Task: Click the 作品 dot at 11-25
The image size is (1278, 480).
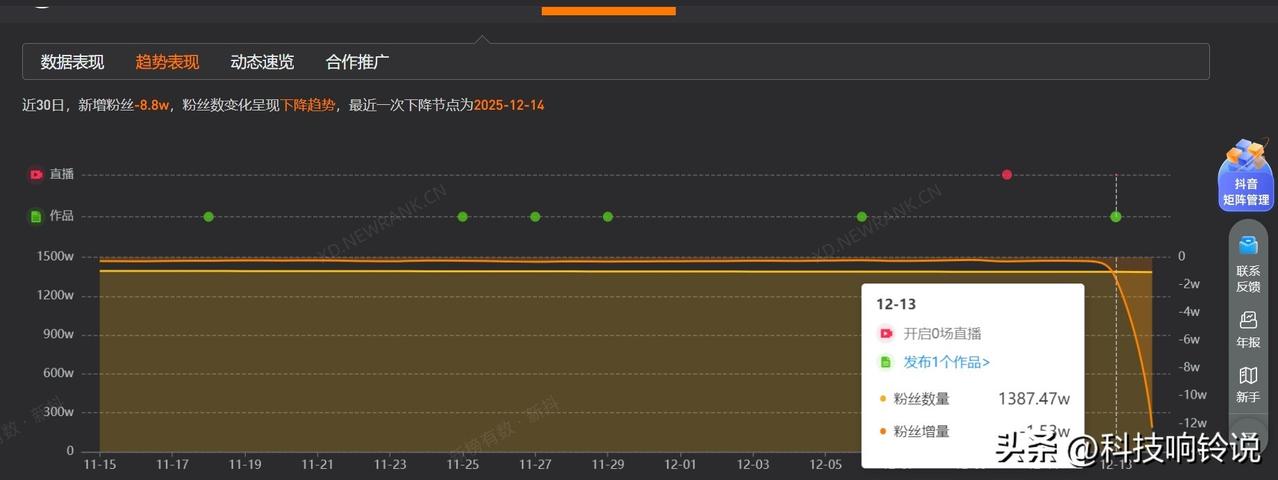Action: click(x=463, y=217)
